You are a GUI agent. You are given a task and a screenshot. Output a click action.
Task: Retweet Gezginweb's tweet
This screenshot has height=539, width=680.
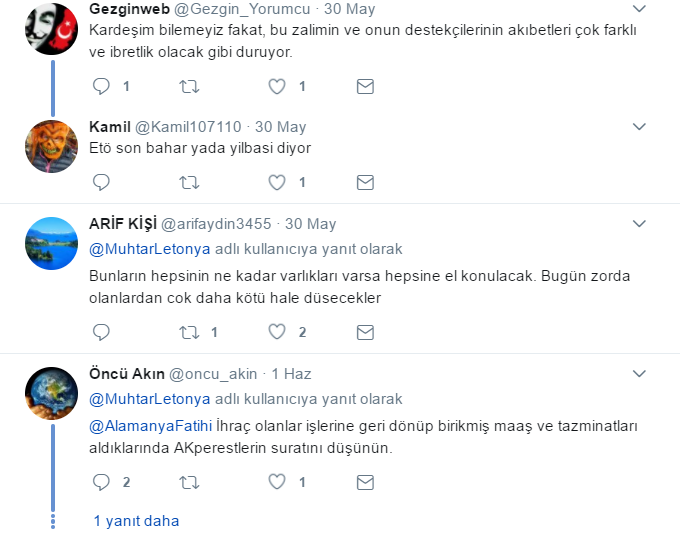point(188,86)
